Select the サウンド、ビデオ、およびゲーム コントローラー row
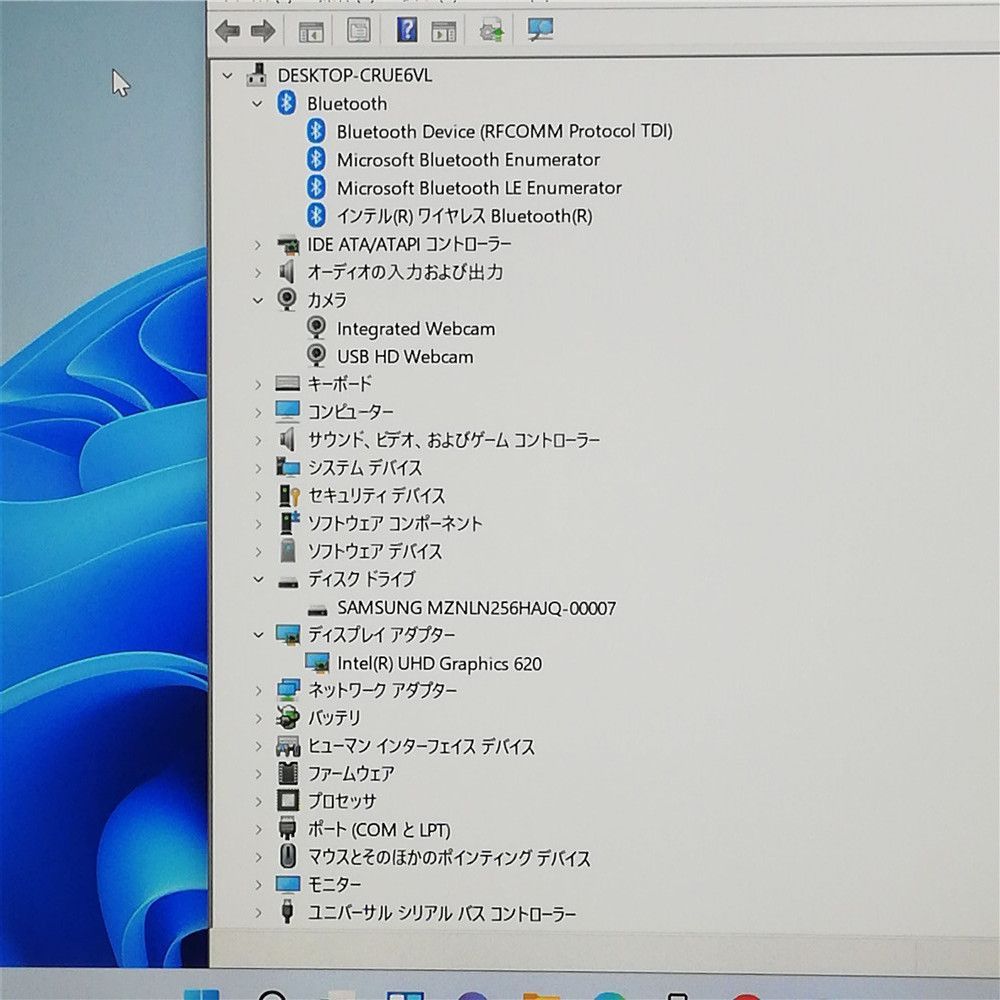This screenshot has height=1000, width=1000. pos(453,440)
